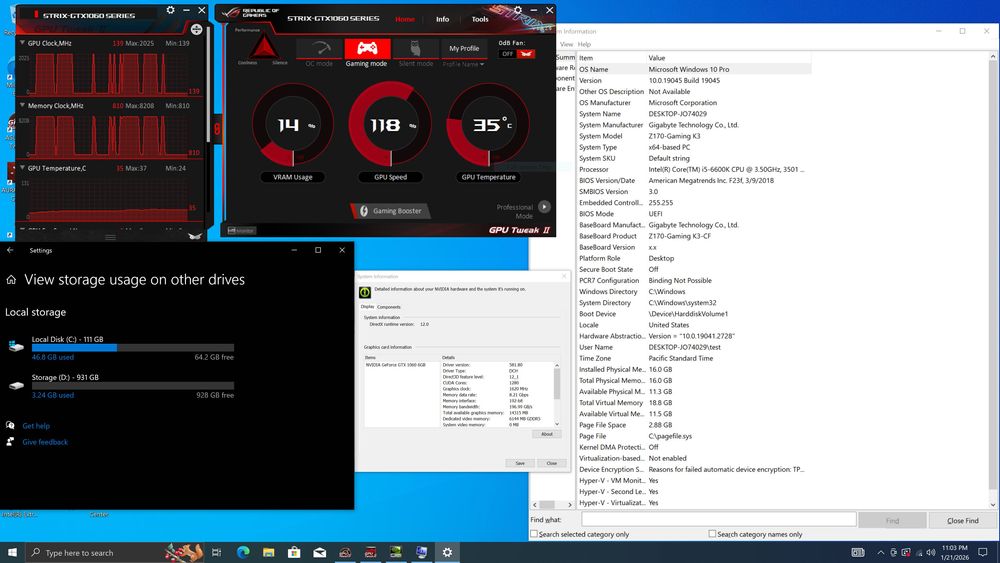Open the notification center icon
Image resolution: width=1000 pixels, height=563 pixels.
pyautogui.click(x=983, y=552)
